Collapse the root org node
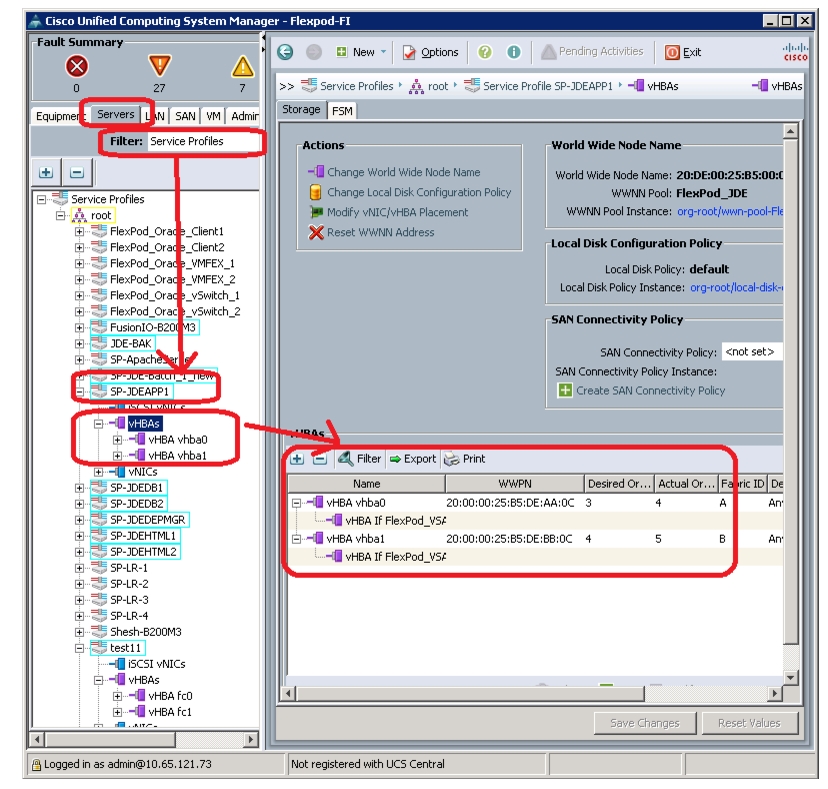Image resolution: width=828 pixels, height=789 pixels. pos(60,215)
